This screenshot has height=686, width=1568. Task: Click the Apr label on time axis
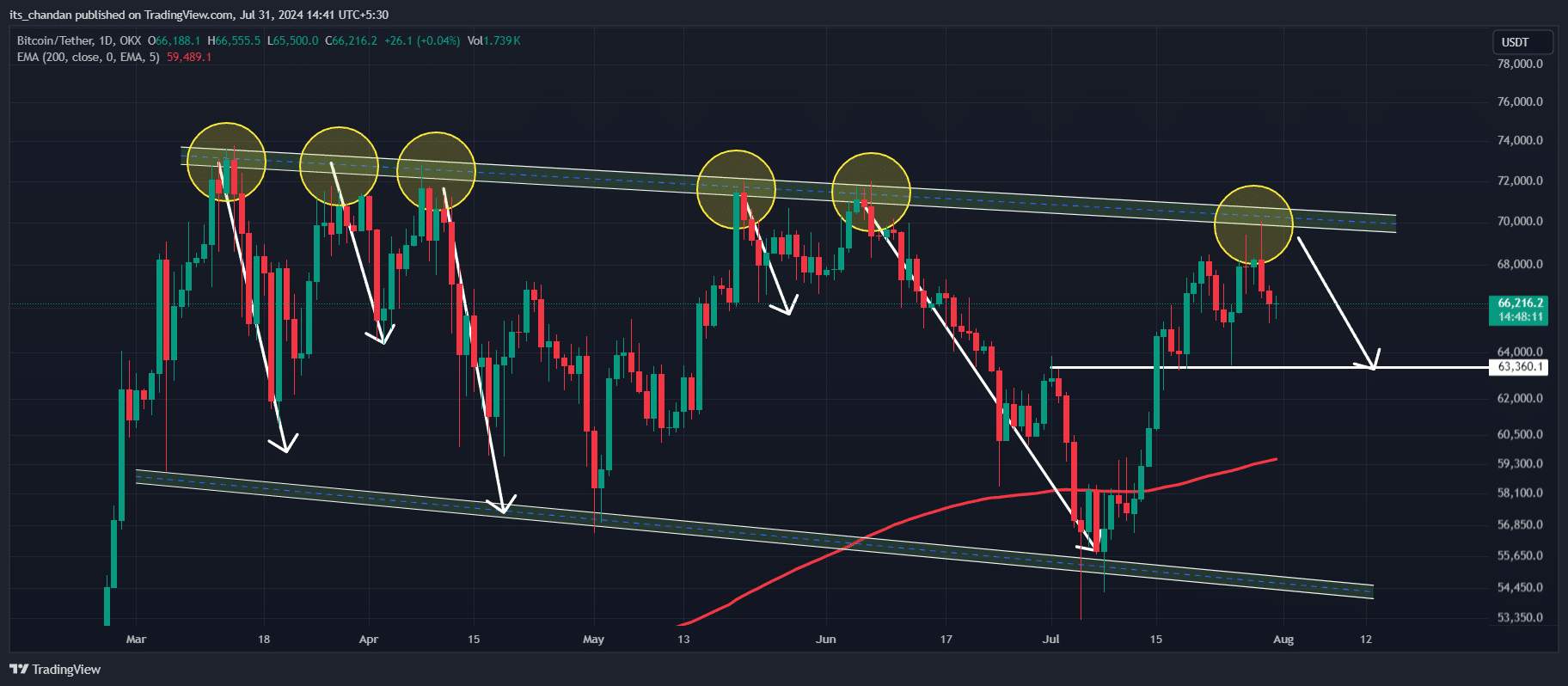coord(369,640)
